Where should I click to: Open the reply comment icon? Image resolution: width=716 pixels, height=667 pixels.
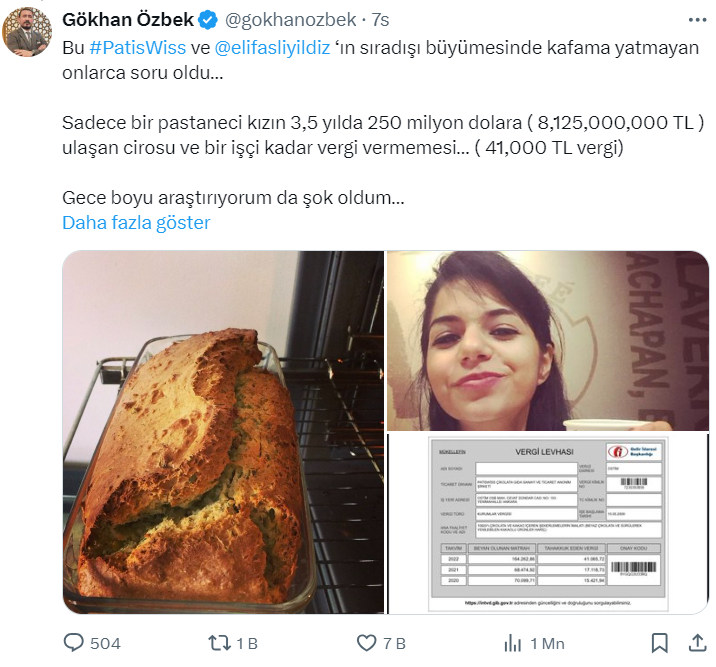coord(74,643)
